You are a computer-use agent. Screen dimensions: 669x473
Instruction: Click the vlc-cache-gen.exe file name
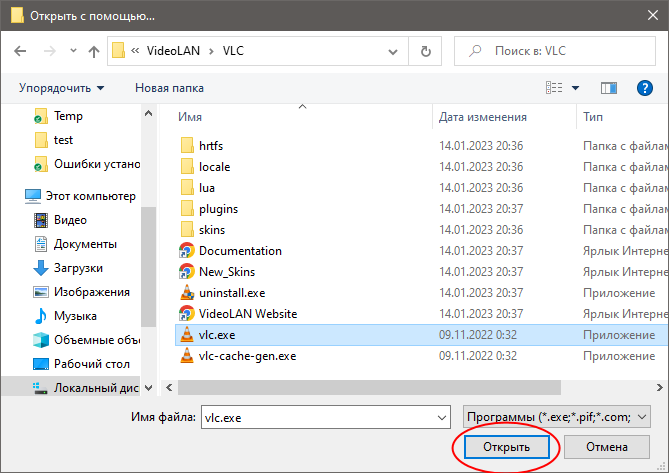pyautogui.click(x=247, y=356)
